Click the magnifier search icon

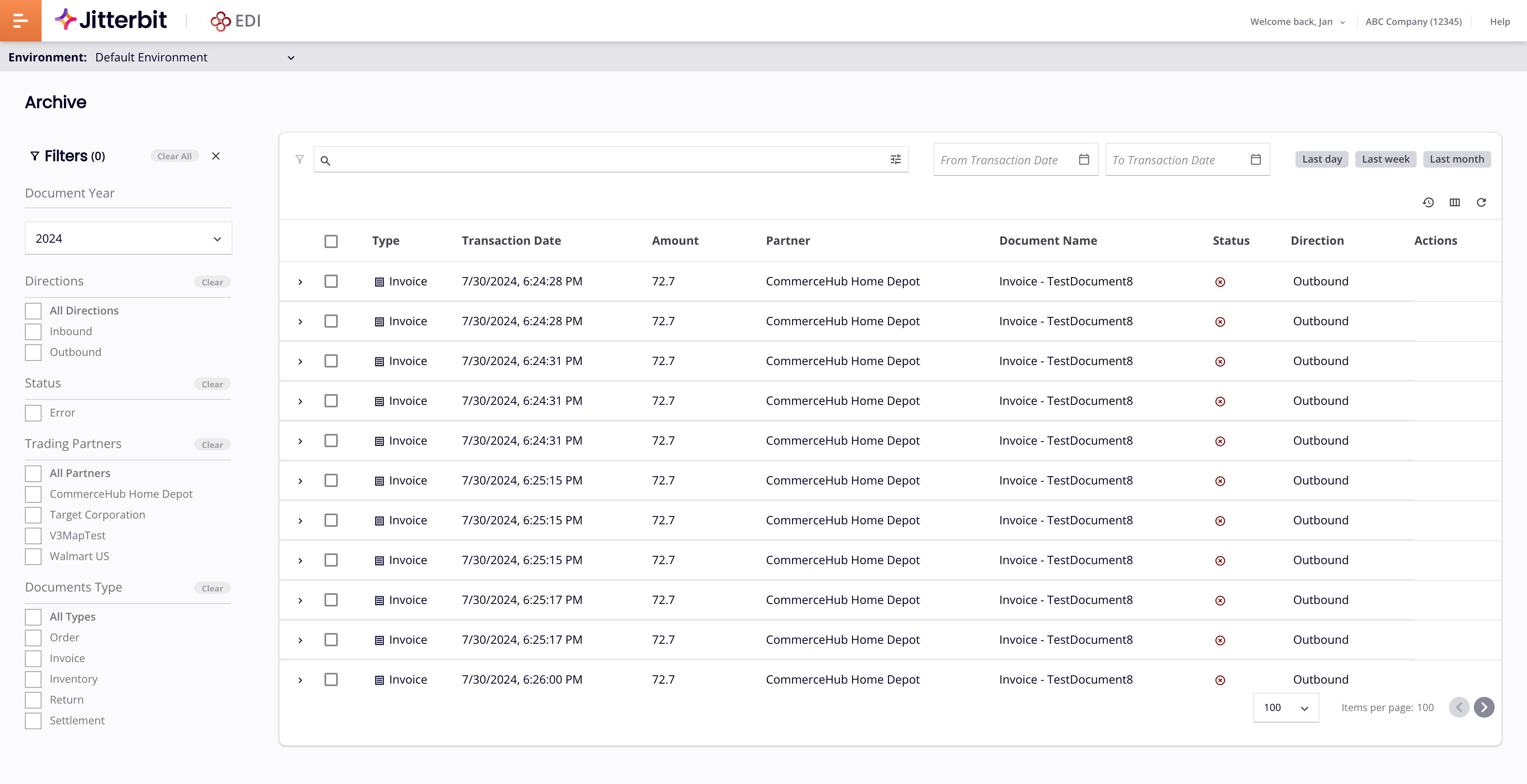[x=325, y=161]
